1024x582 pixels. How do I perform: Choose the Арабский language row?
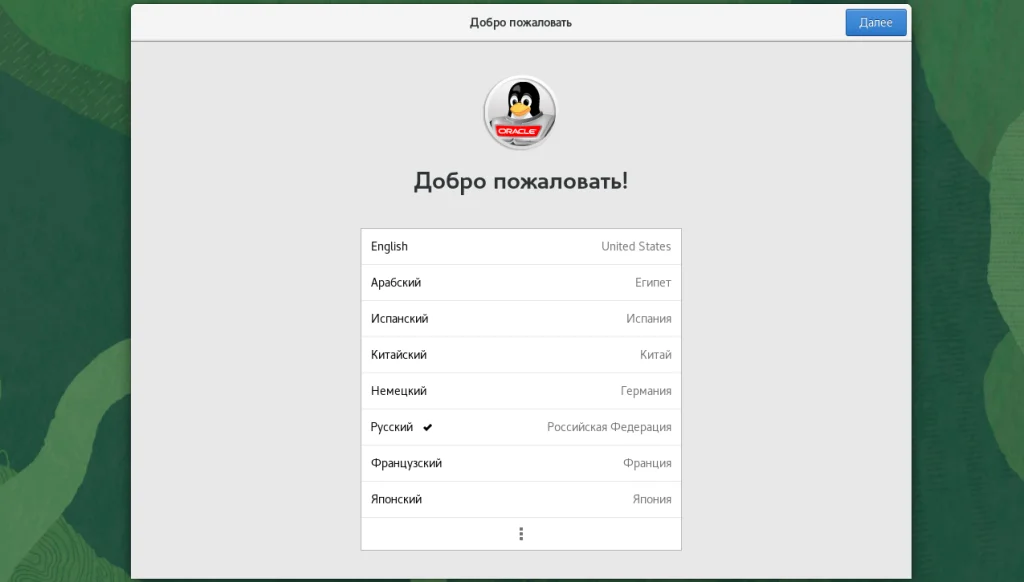coord(520,282)
